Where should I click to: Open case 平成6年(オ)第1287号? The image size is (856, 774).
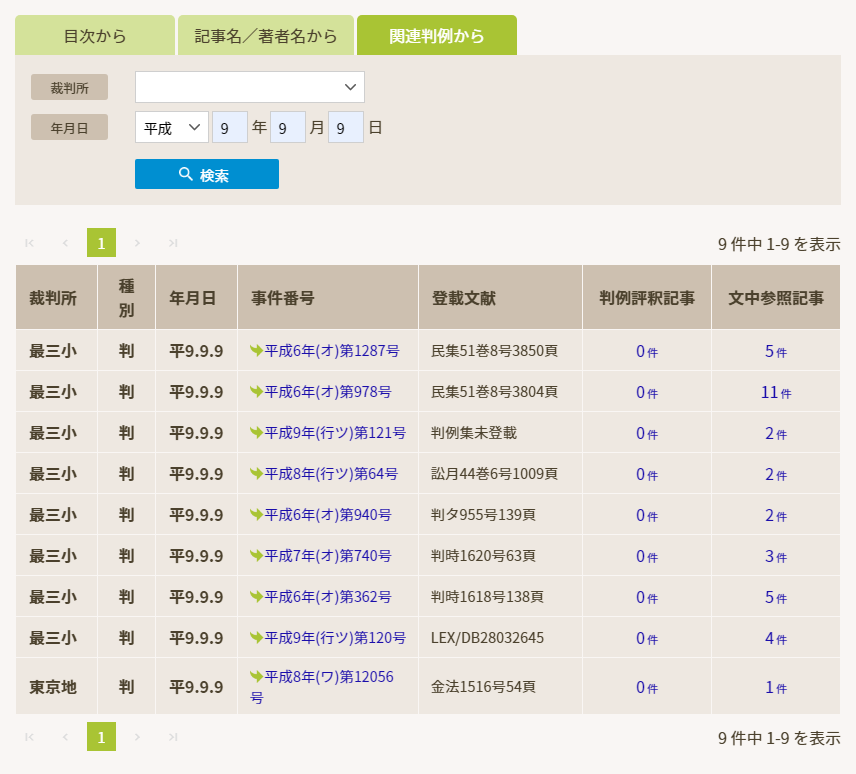331,350
